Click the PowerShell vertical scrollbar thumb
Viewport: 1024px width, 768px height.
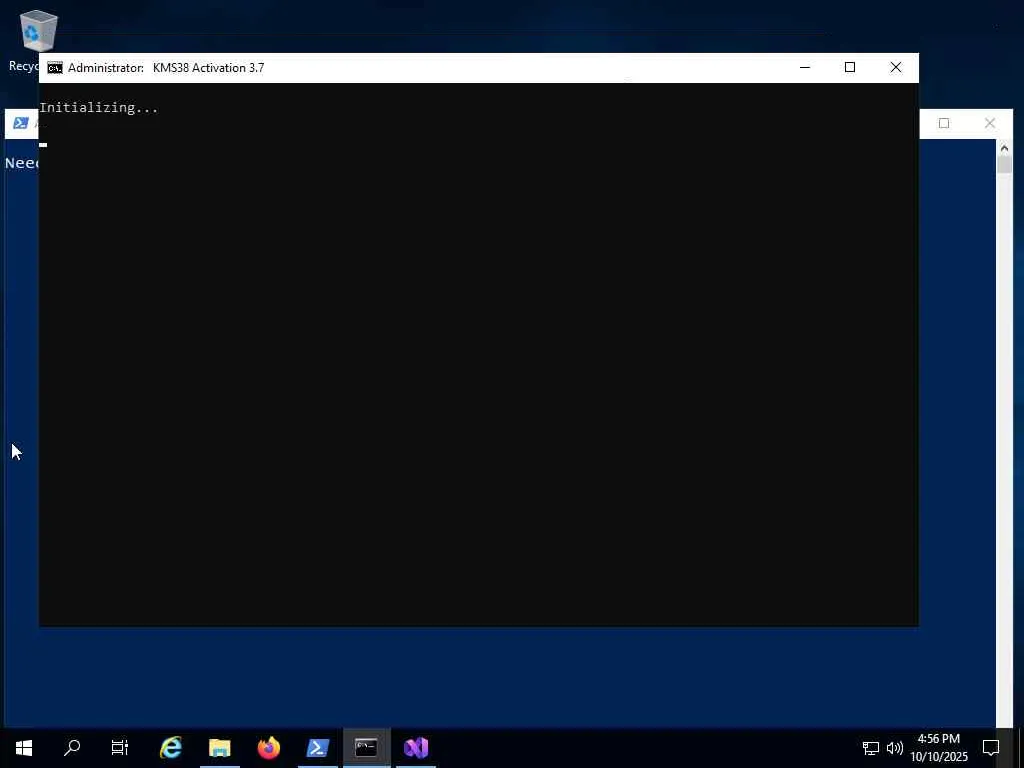pyautogui.click(x=1004, y=165)
